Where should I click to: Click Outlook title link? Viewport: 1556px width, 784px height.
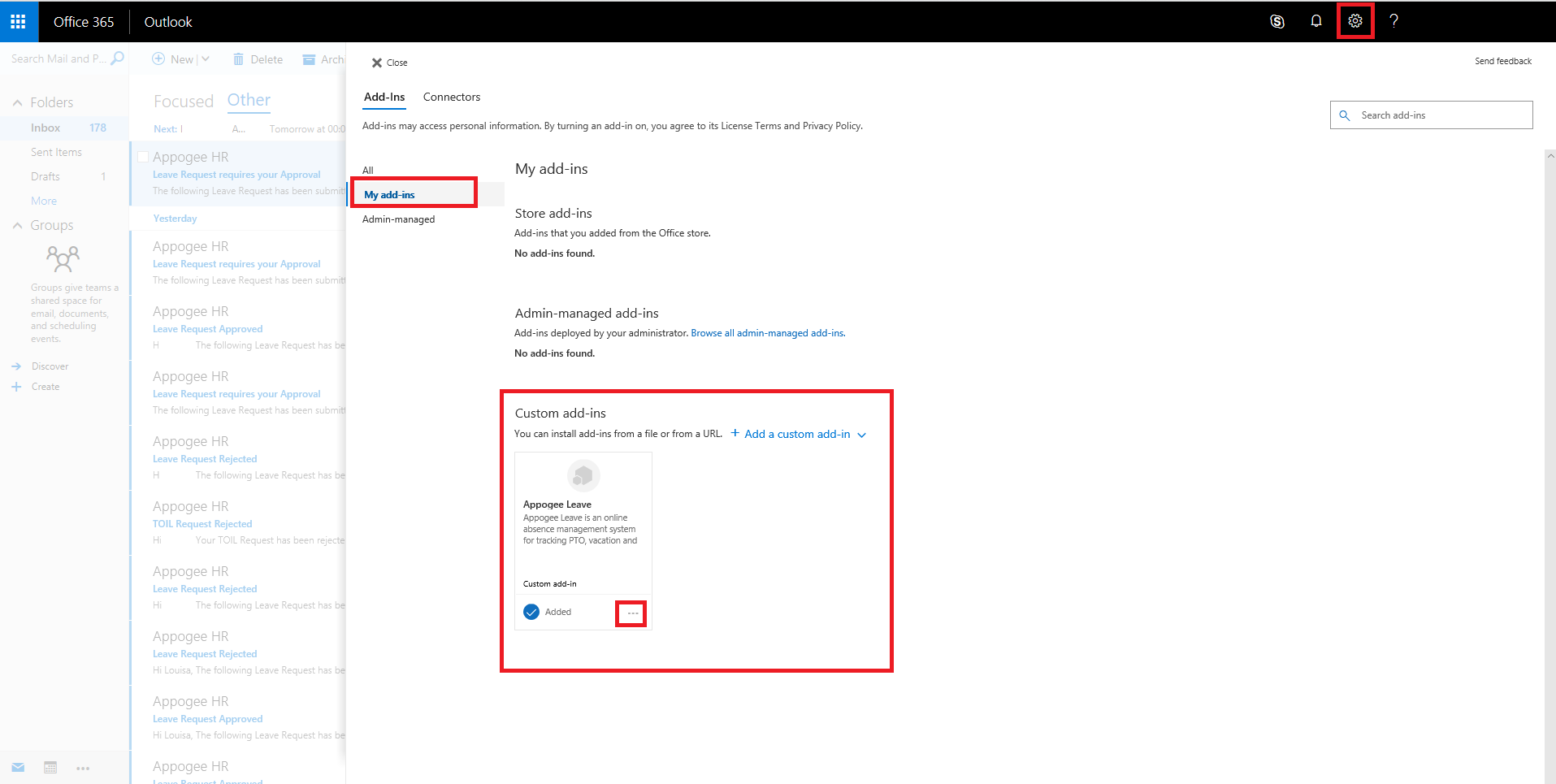[168, 22]
